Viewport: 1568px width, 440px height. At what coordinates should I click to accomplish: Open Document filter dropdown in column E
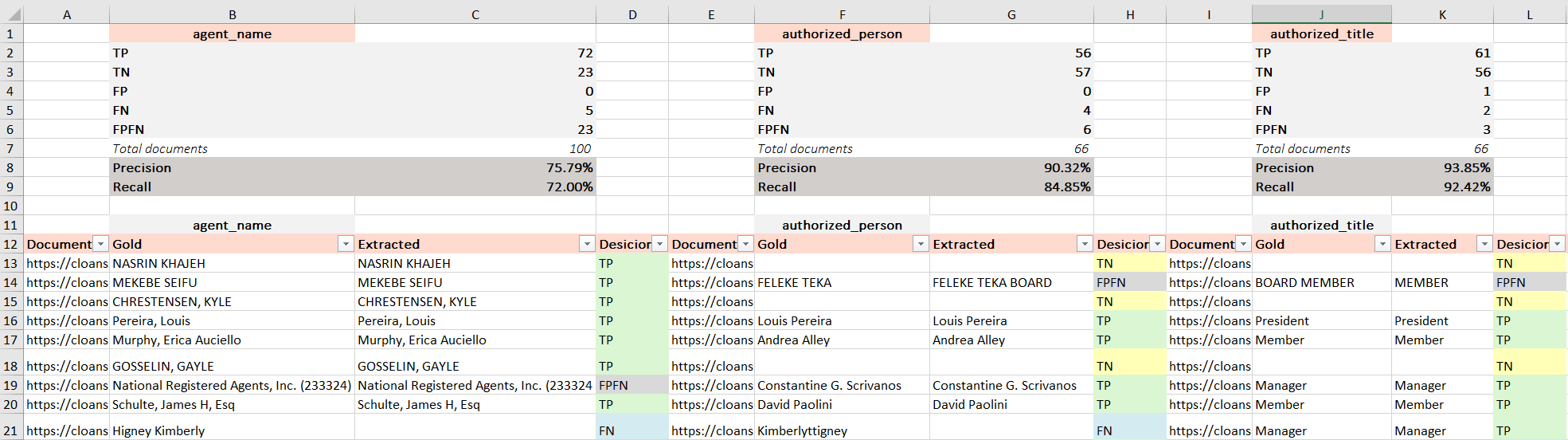745,244
